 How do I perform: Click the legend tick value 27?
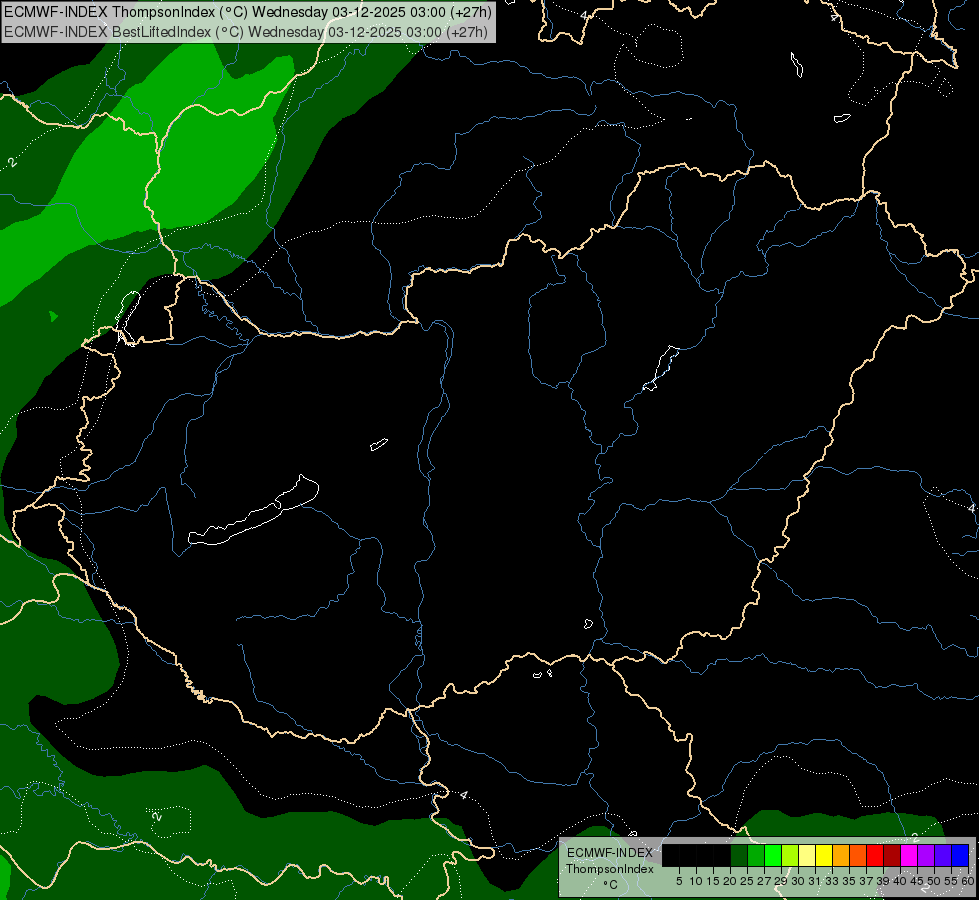(x=764, y=881)
